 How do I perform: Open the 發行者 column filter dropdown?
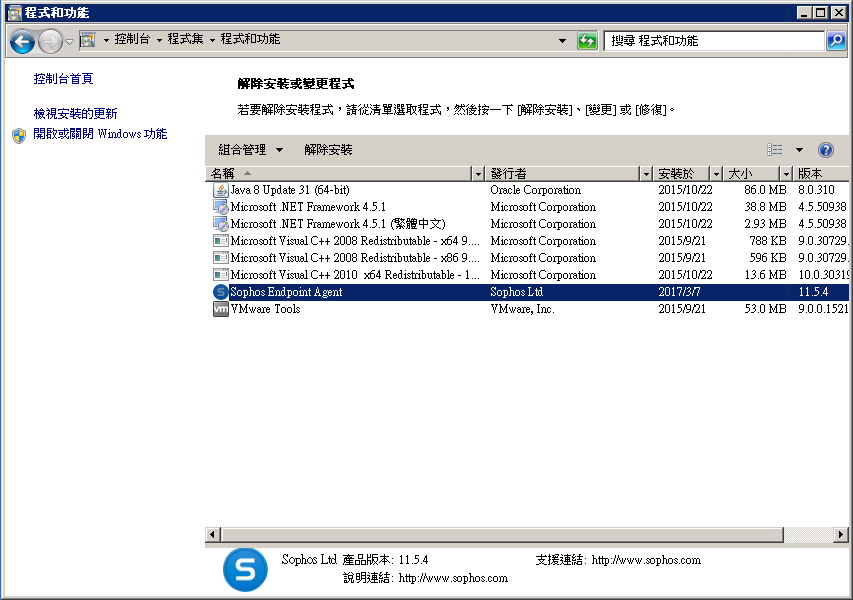(x=645, y=174)
